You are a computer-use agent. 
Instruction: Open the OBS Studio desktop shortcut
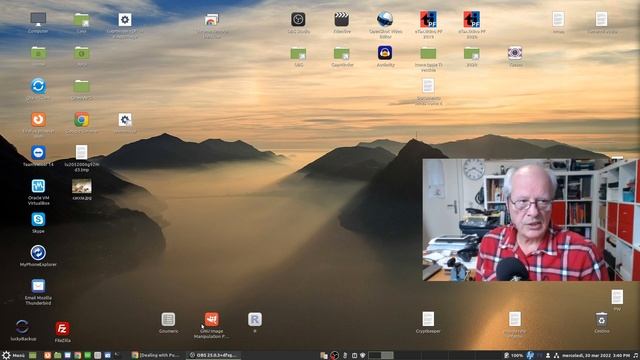click(298, 20)
